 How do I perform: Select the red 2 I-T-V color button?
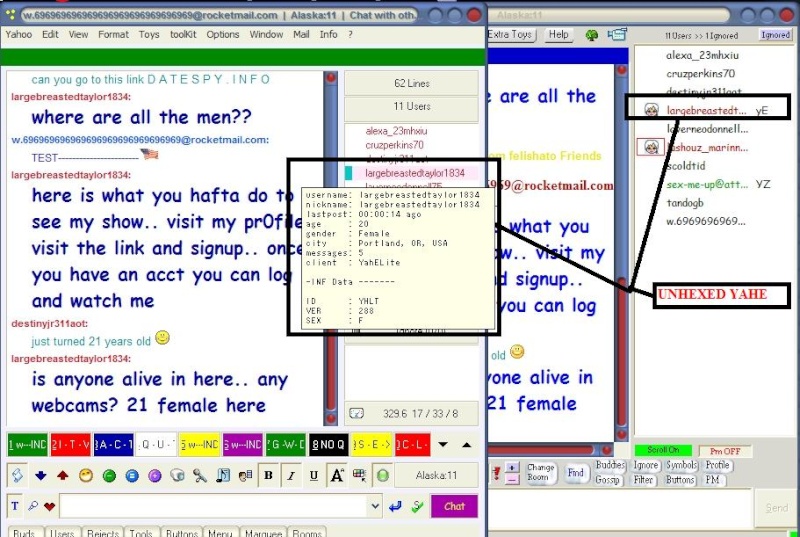pyautogui.click(x=70, y=445)
